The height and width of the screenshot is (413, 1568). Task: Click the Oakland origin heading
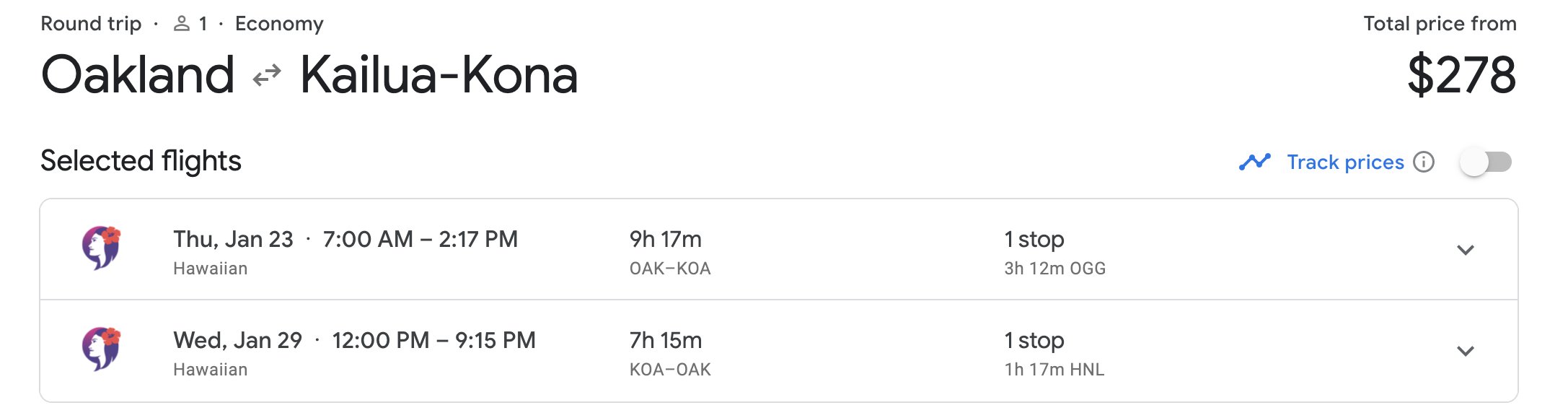tap(138, 75)
